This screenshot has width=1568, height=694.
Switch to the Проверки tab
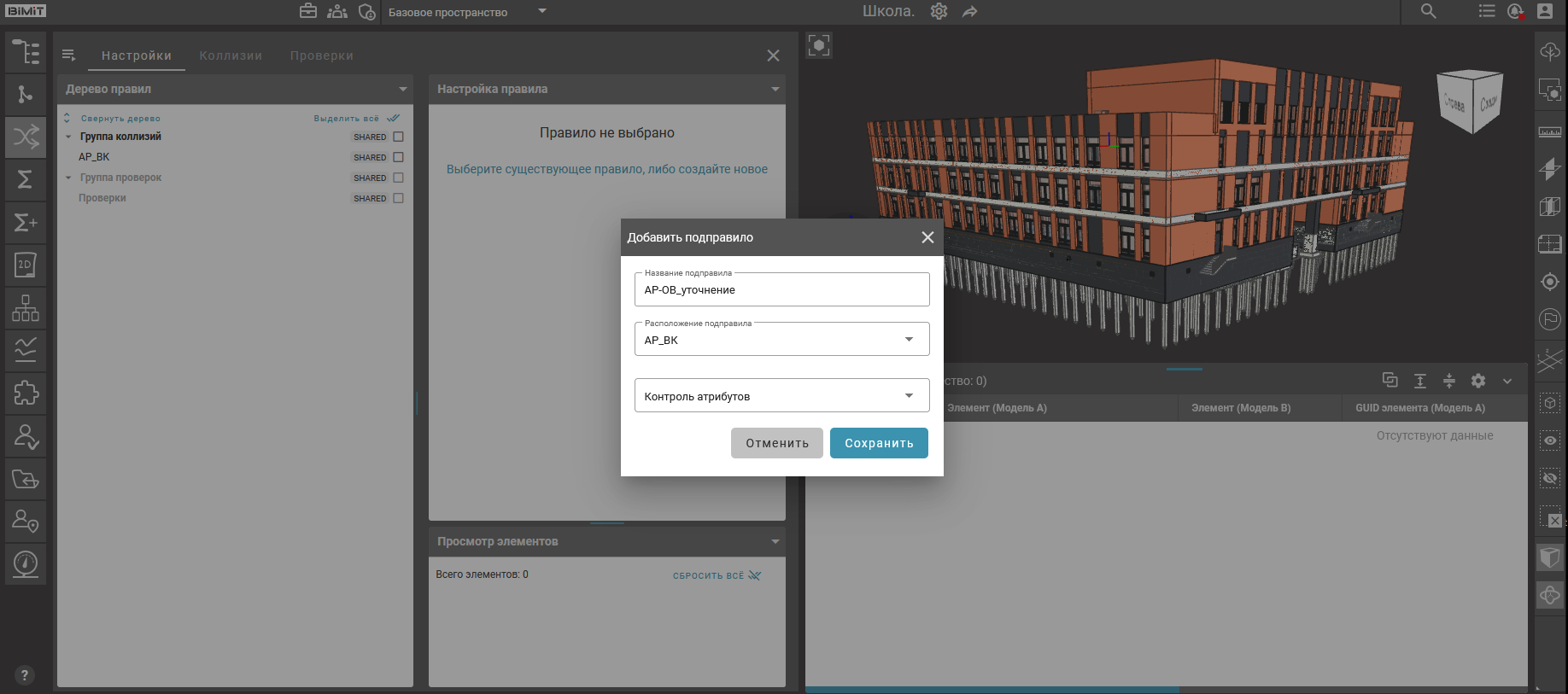click(321, 55)
